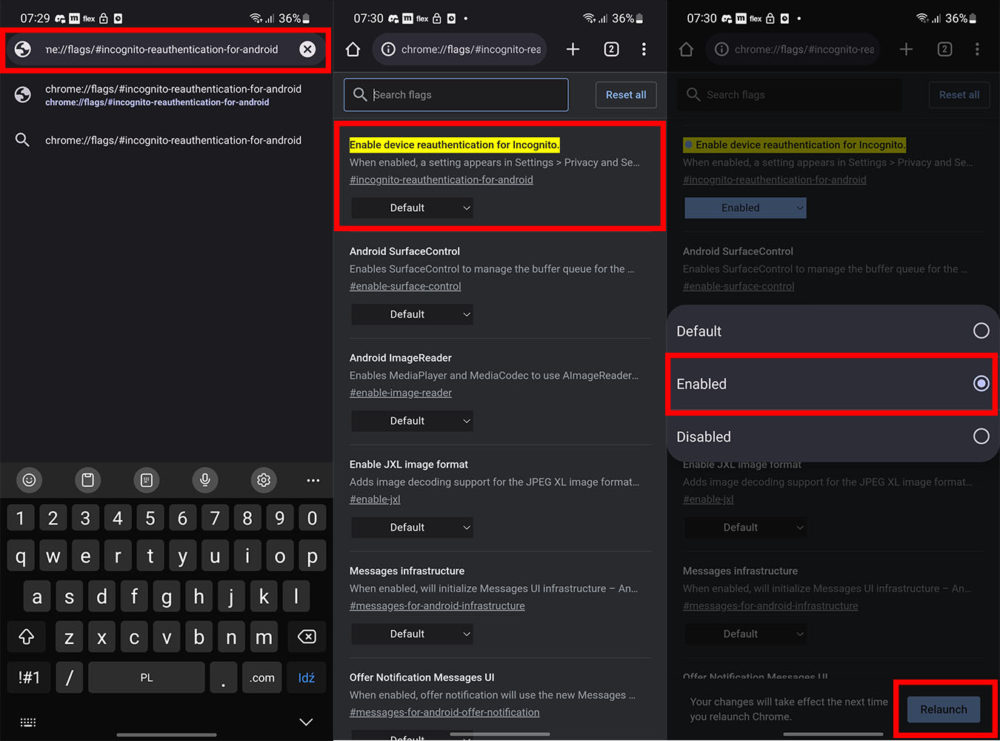
Task: Tap the site info icon in middle address bar
Action: [x=388, y=49]
